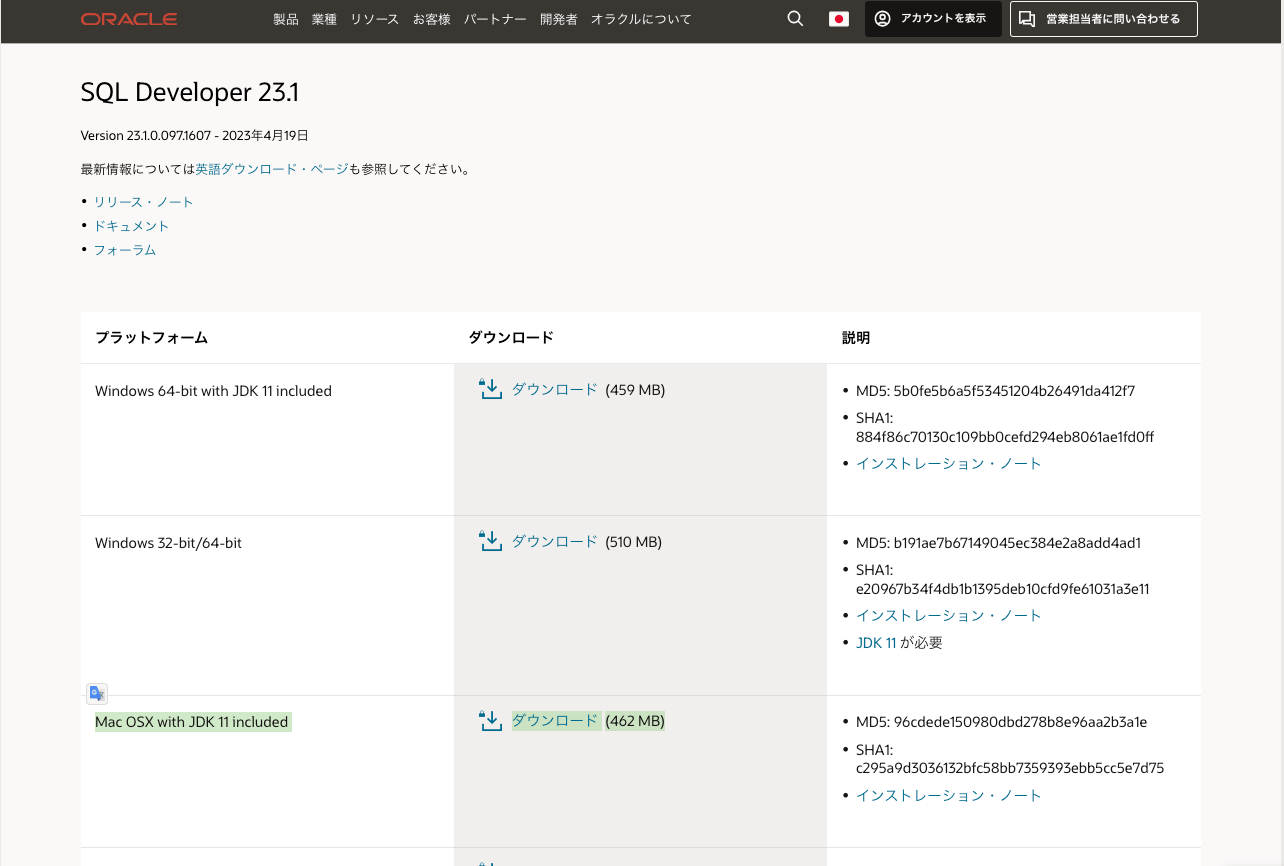
Task: Open the 英語ダウンロード・ページ link
Action: pyautogui.click(x=272, y=169)
